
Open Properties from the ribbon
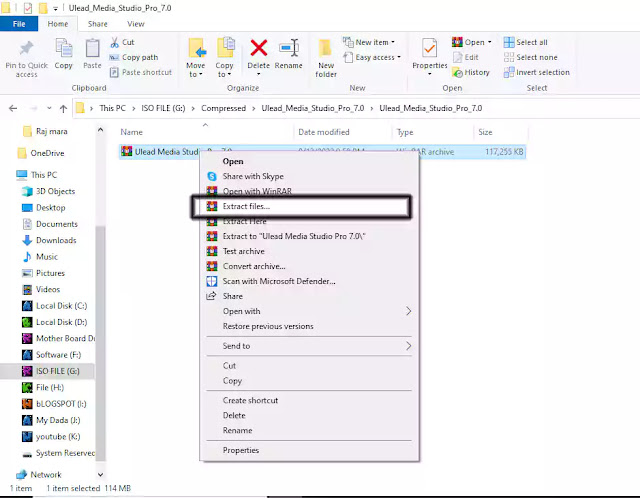pos(429,58)
